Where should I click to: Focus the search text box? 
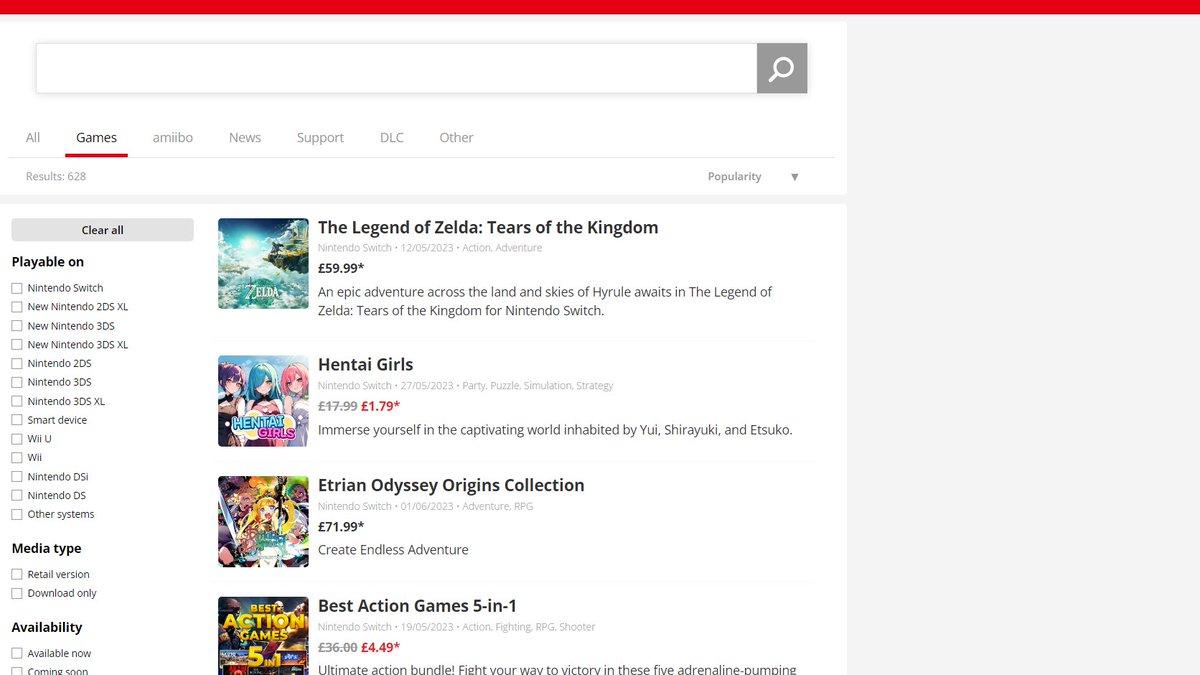click(397, 68)
